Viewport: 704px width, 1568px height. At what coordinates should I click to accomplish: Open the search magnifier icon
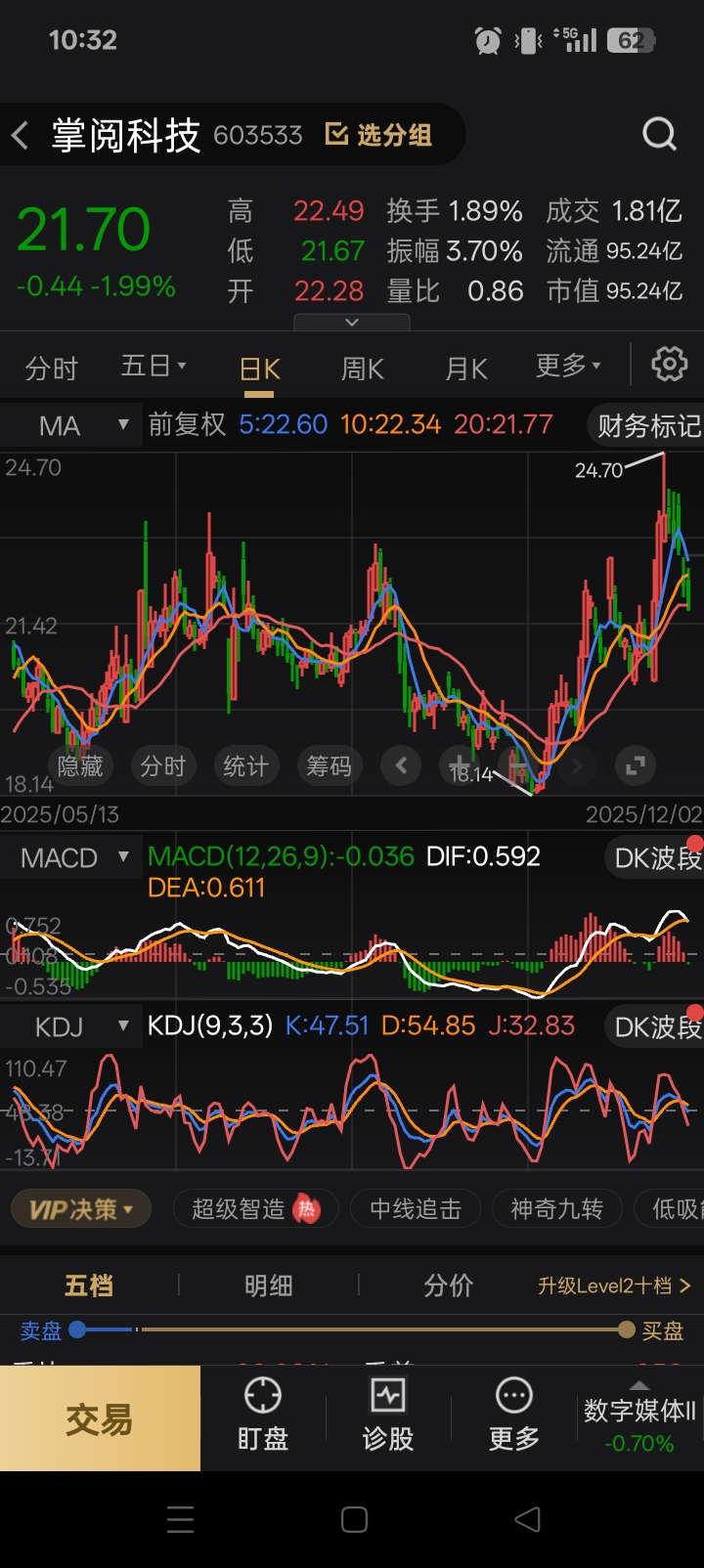659,134
